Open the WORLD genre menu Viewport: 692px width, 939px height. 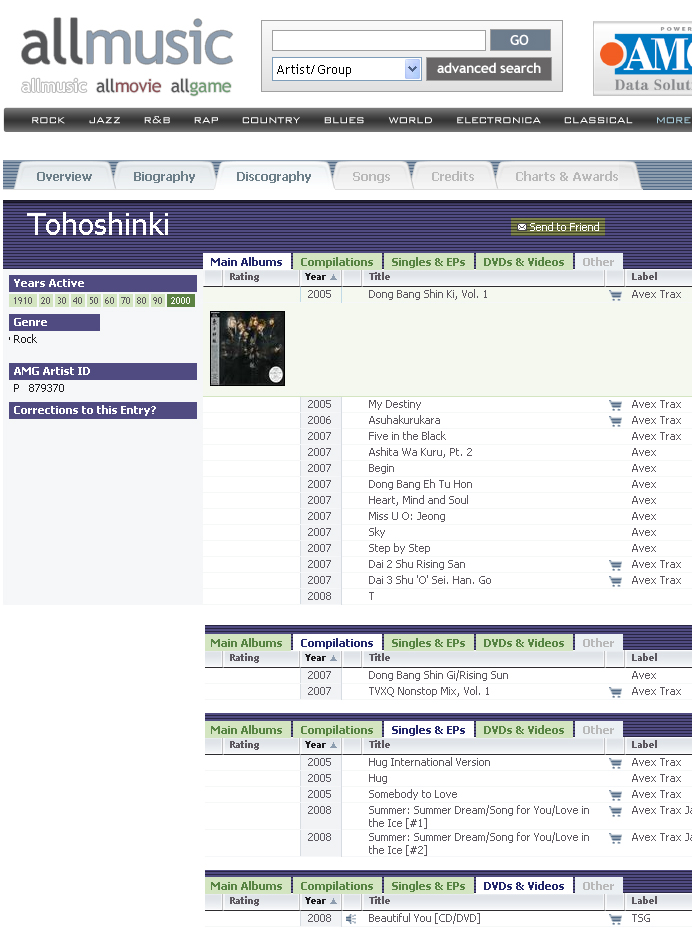coord(411,120)
